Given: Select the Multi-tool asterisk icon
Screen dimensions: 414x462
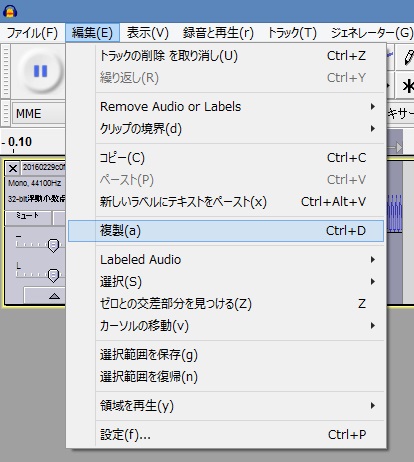Looking at the screenshot, I should [x=407, y=86].
